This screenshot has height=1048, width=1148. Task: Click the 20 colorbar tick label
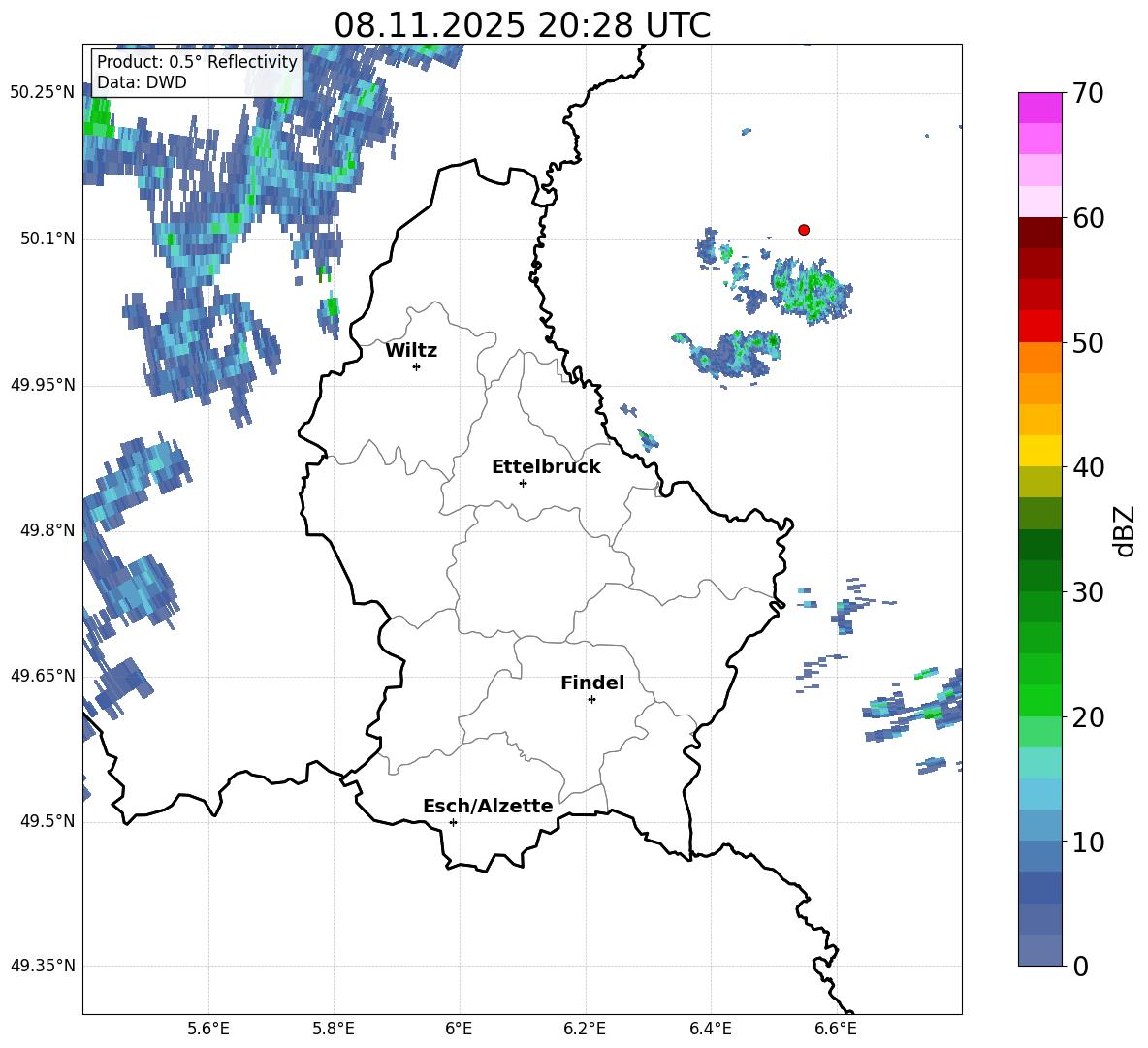tap(1088, 717)
